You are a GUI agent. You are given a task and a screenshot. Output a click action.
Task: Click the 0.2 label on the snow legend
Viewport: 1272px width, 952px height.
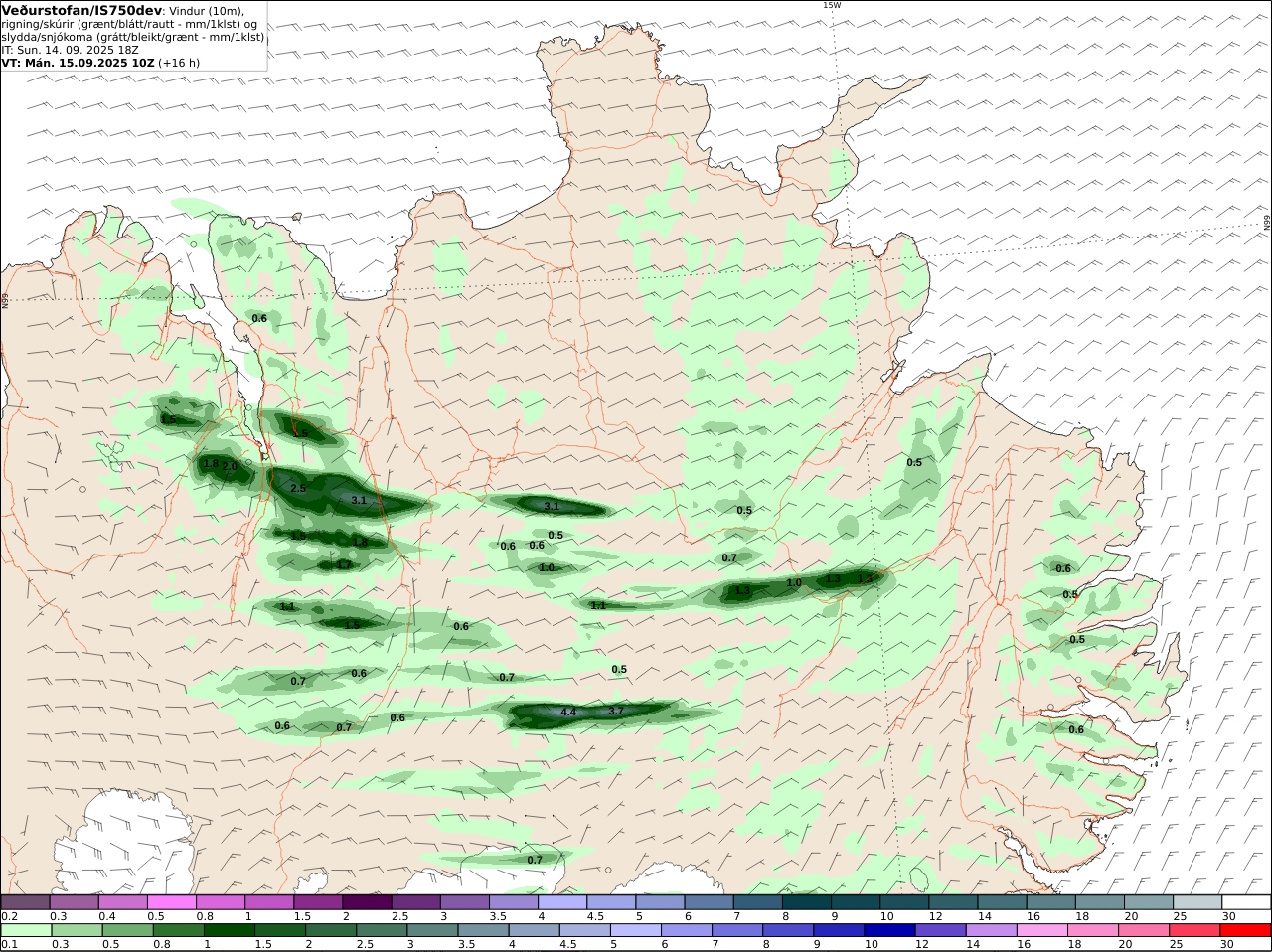8,916
